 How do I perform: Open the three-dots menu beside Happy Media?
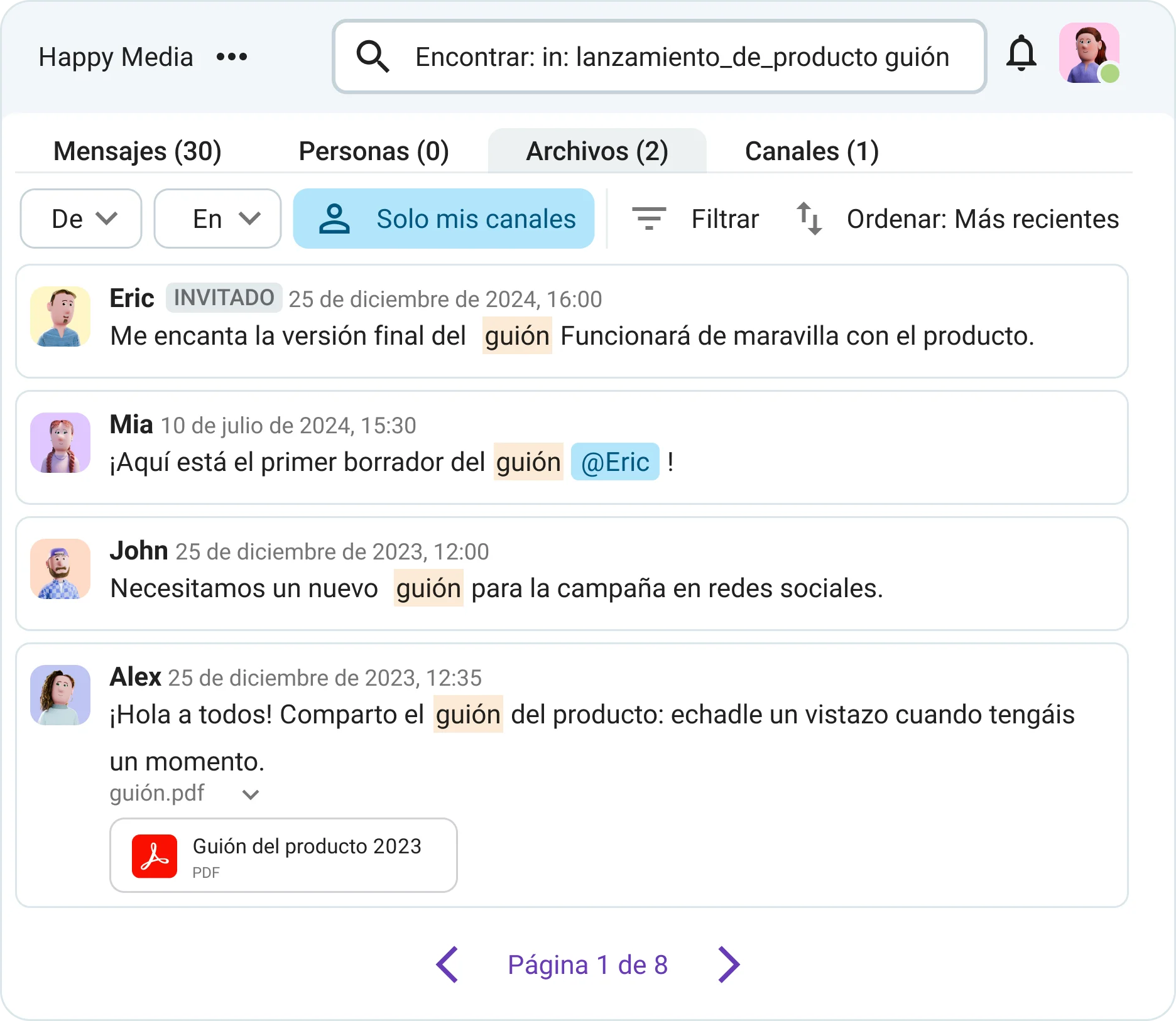point(232,57)
